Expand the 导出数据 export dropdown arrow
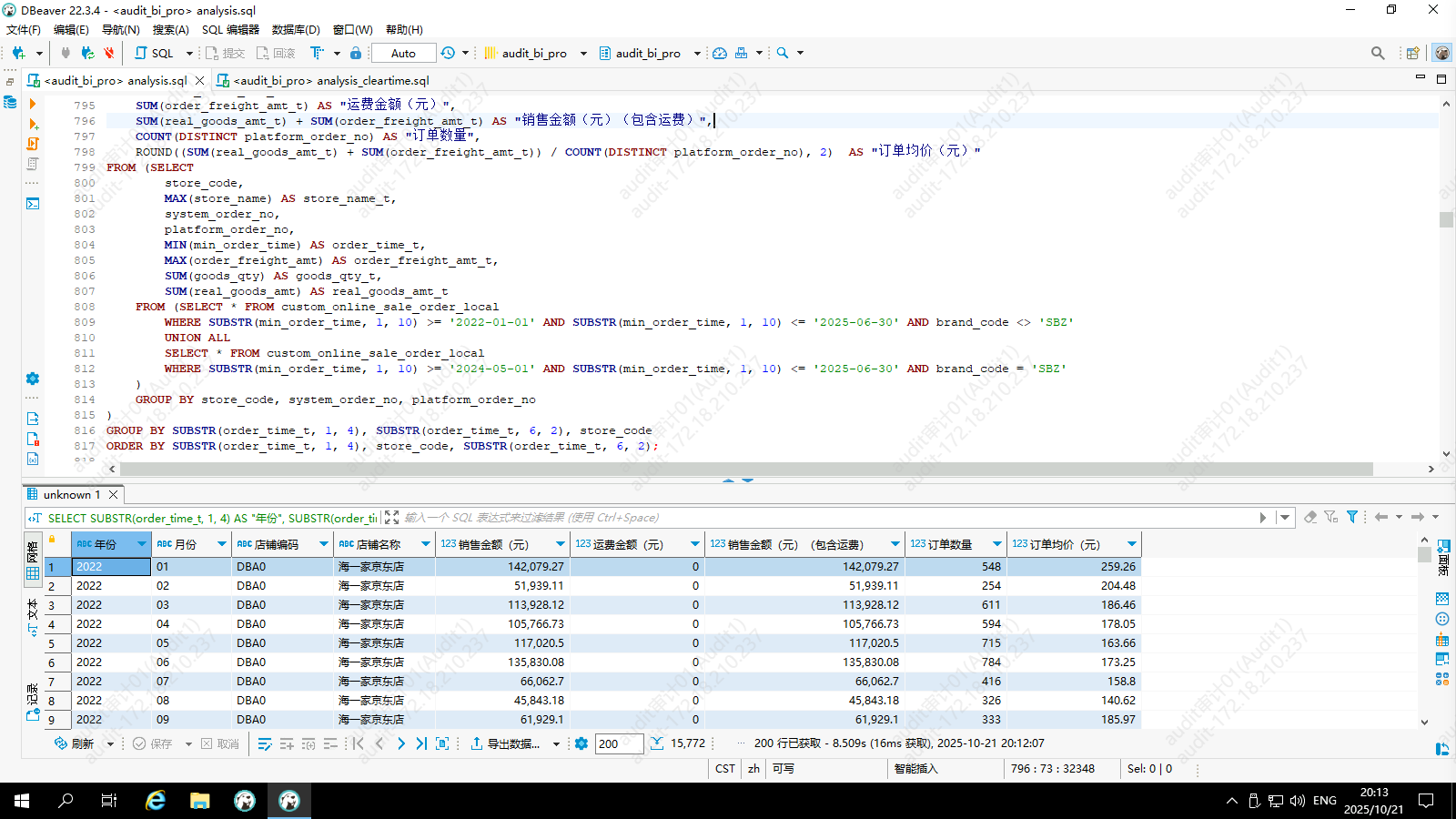The width and height of the screenshot is (1456, 819). [x=556, y=744]
